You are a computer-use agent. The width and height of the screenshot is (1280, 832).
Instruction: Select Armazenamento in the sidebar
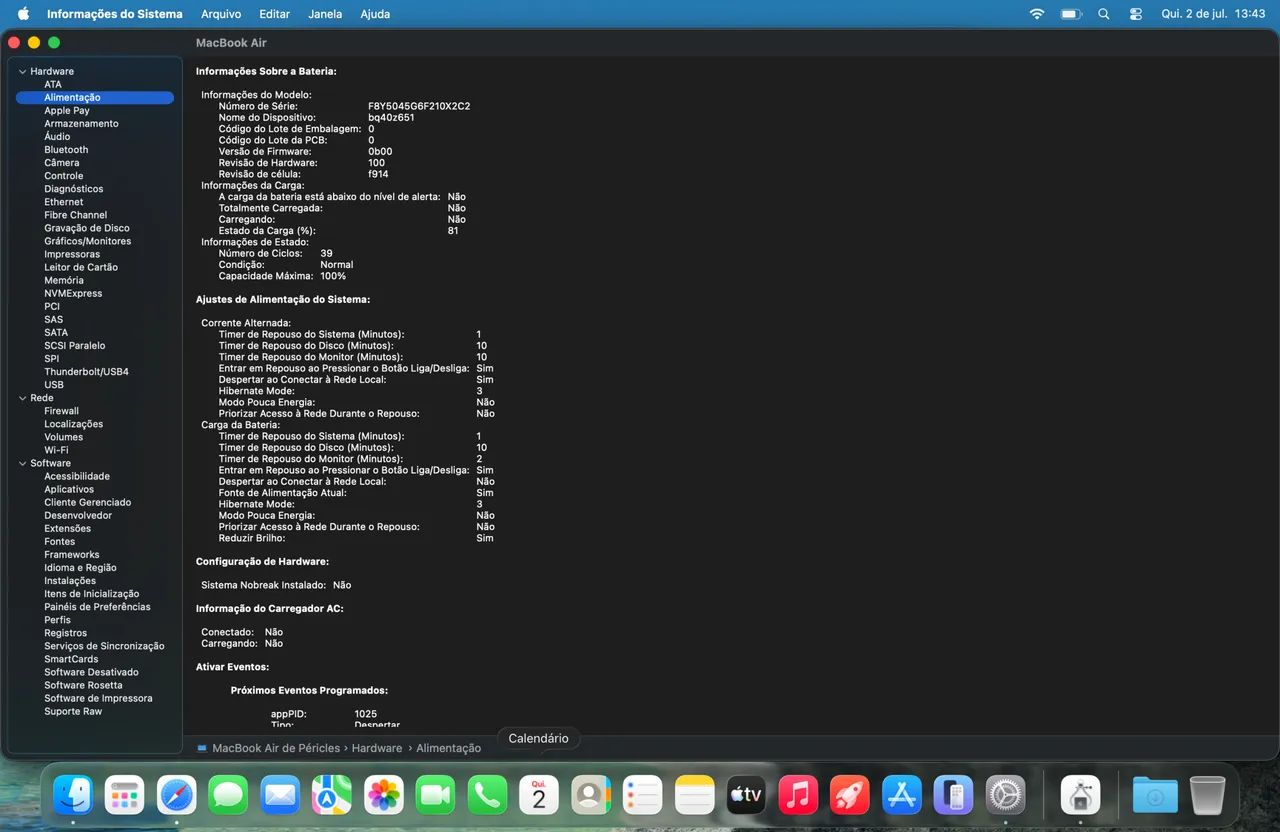click(x=81, y=124)
